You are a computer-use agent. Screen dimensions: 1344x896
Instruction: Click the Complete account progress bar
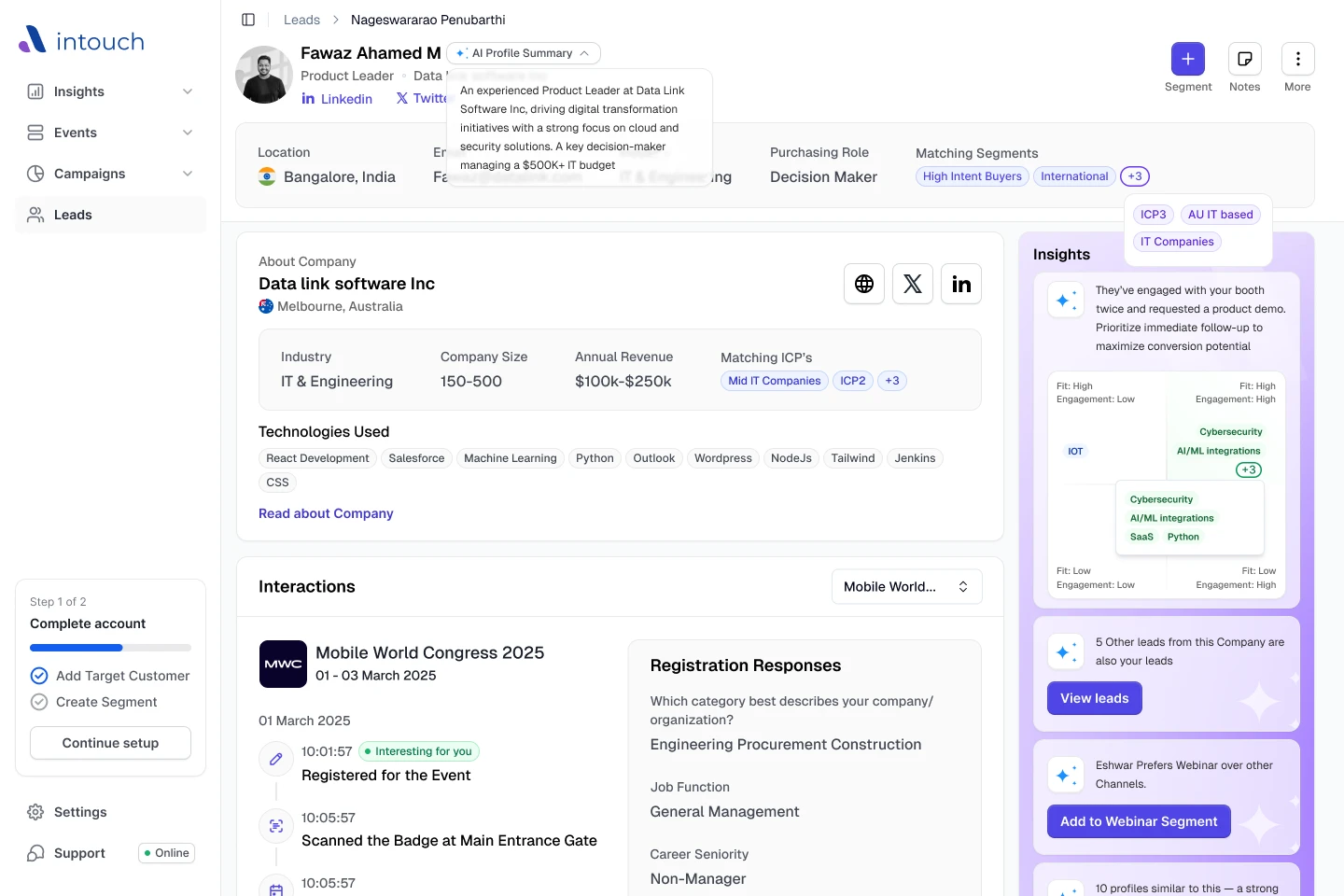110,648
